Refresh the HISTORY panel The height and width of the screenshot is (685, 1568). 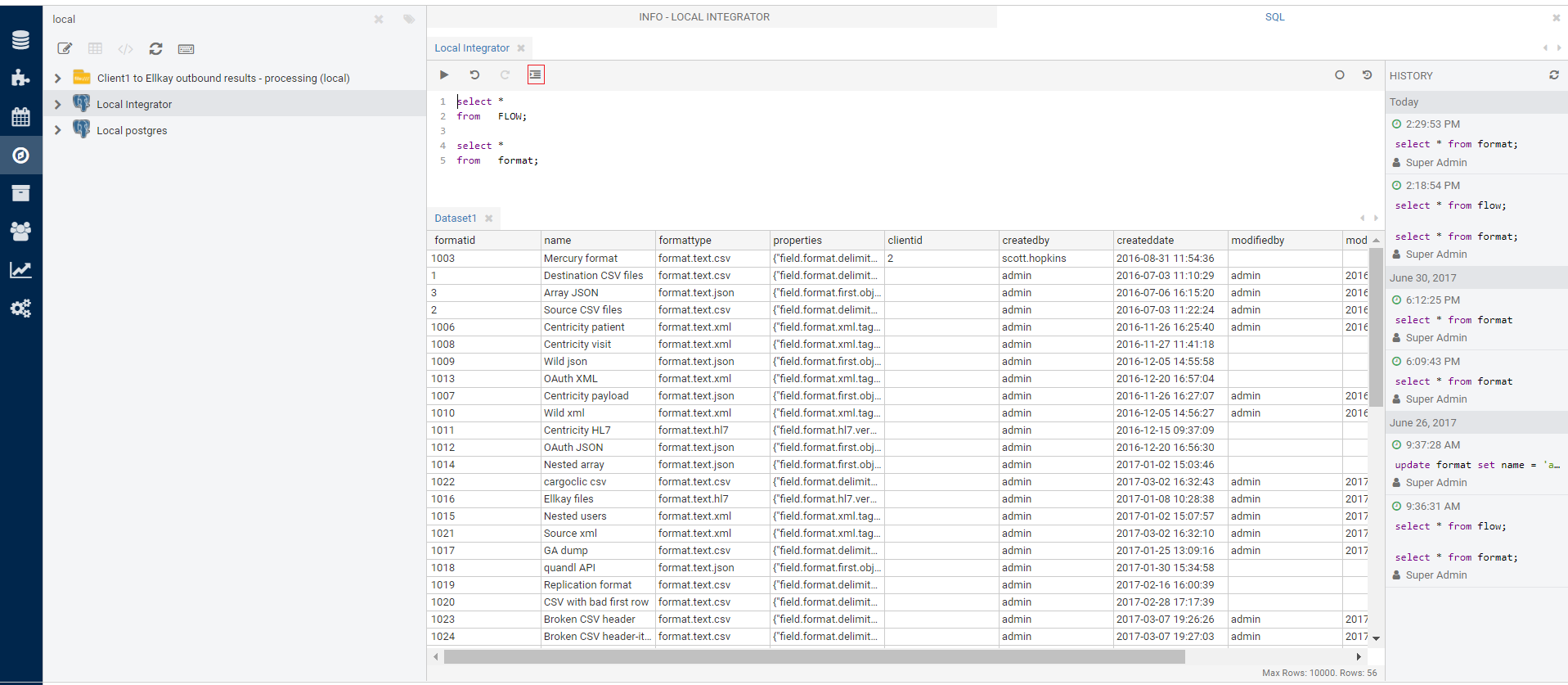1554,74
